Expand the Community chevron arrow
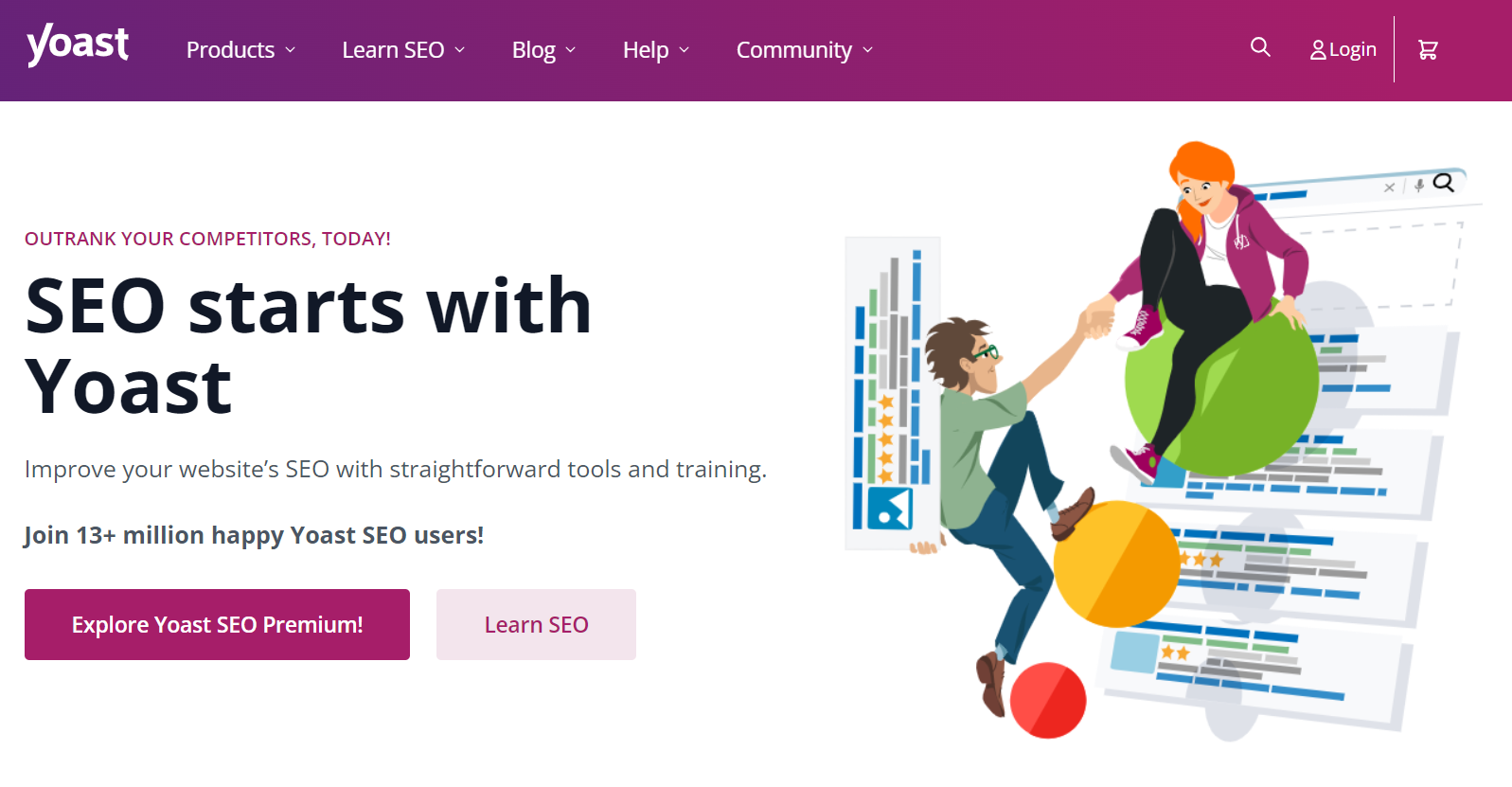1512x787 pixels. point(868,50)
